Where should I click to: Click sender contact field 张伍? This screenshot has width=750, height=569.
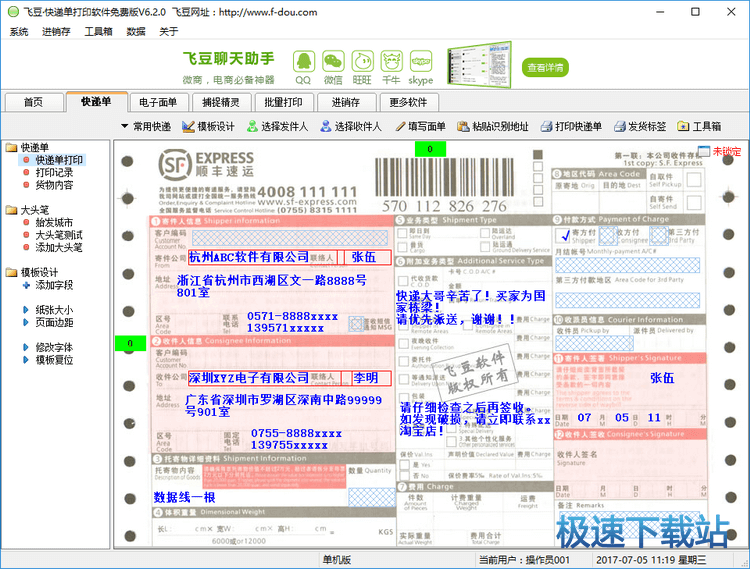coord(368,257)
